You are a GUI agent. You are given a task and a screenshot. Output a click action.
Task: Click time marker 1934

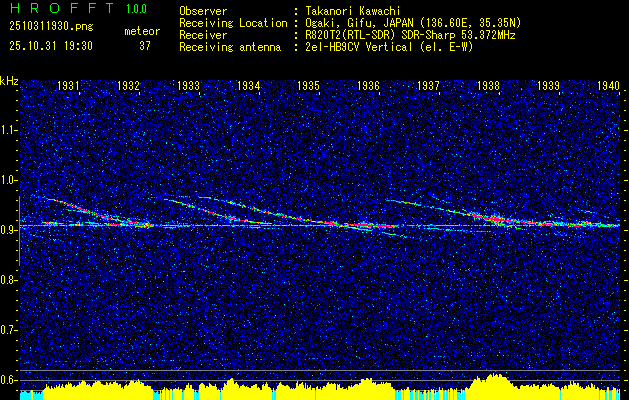(248, 85)
